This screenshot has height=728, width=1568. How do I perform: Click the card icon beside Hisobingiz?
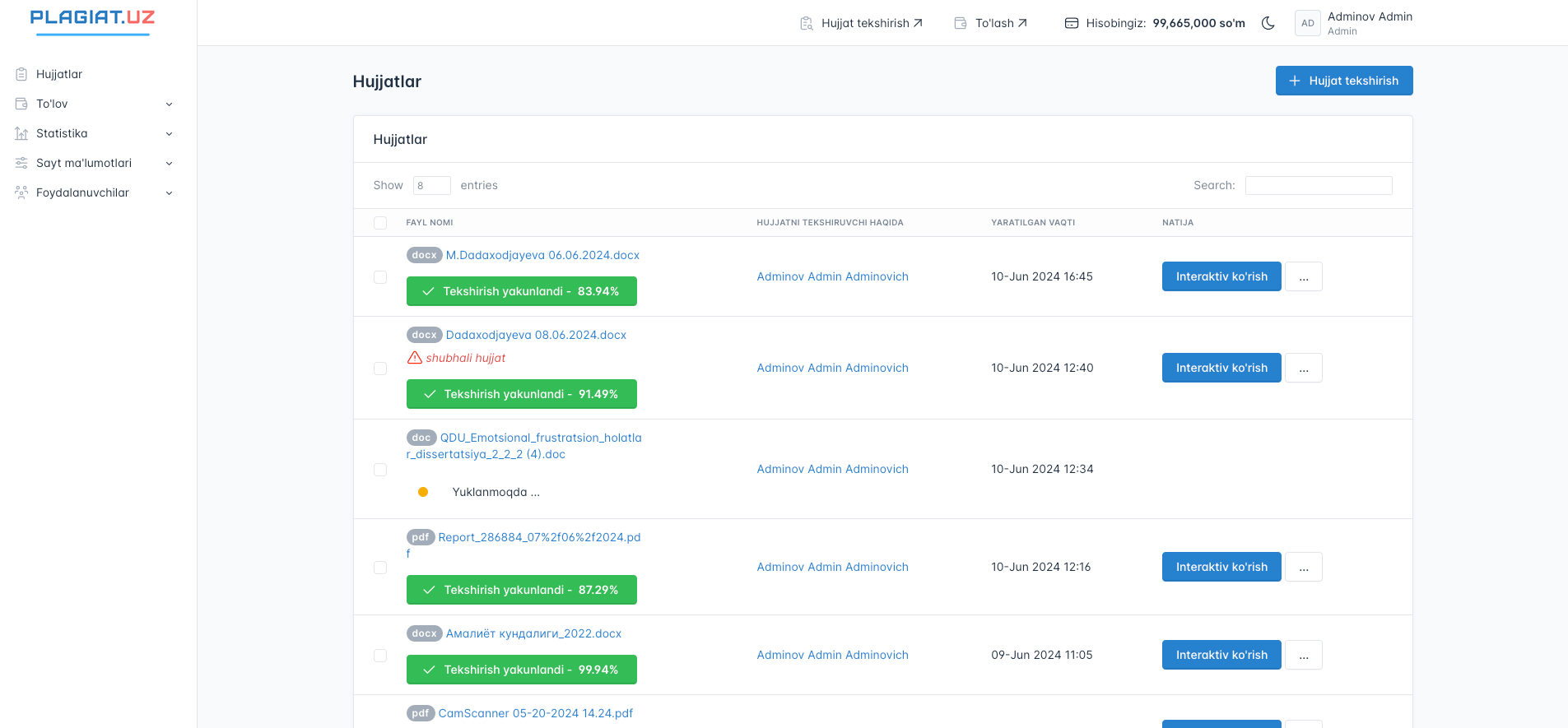[1072, 23]
